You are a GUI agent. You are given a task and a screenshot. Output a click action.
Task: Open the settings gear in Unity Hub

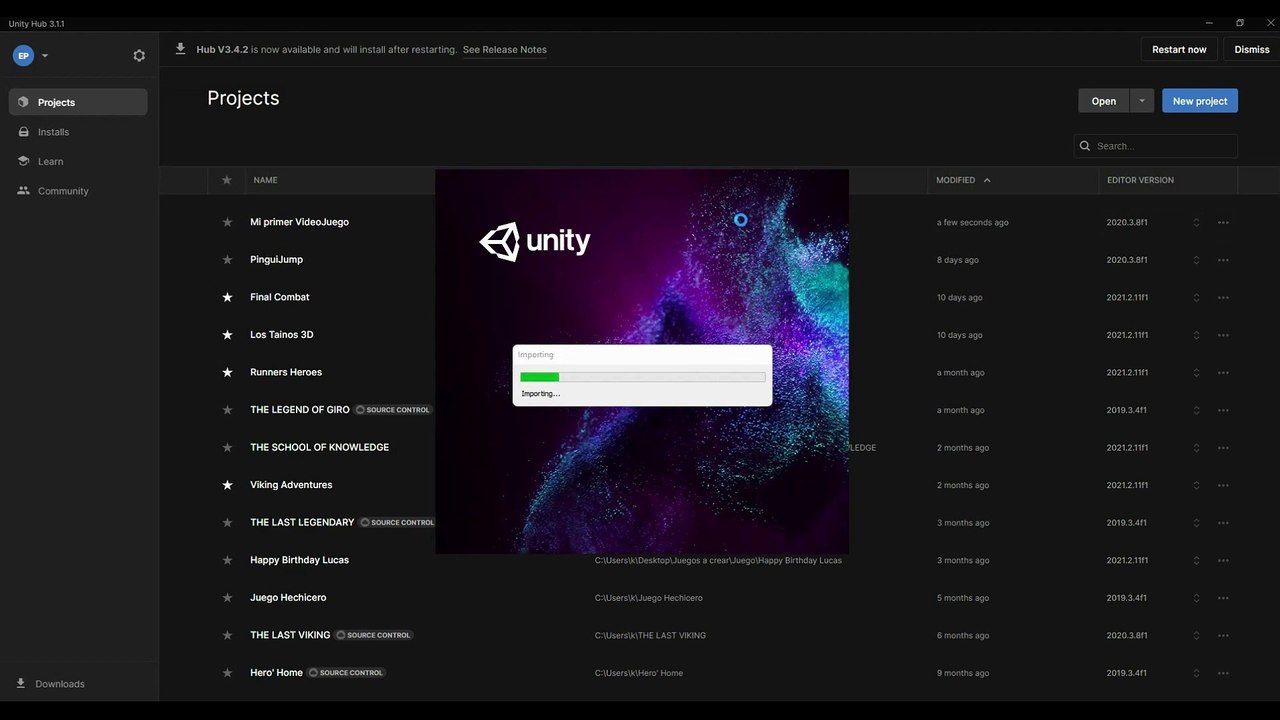coord(139,56)
